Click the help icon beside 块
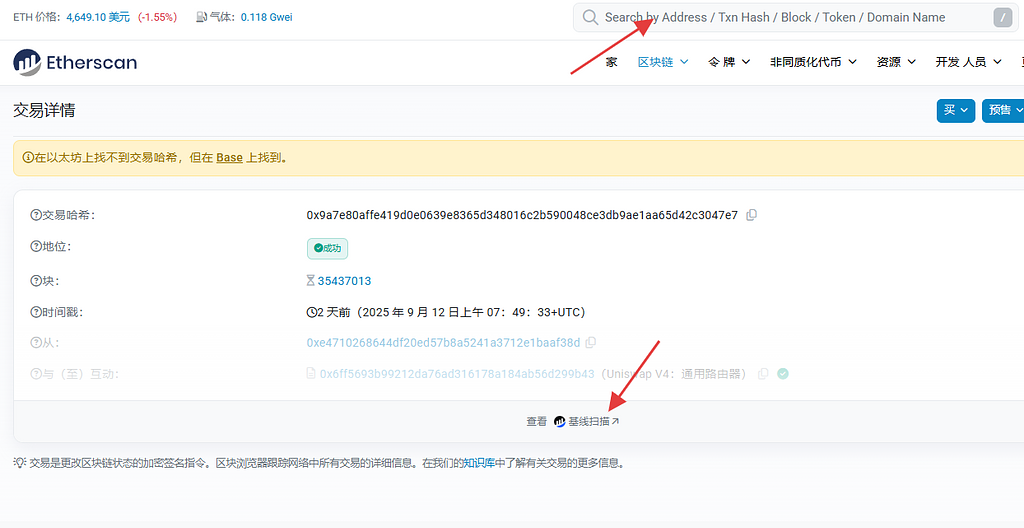The width and height of the screenshot is (1024, 528). pyautogui.click(x=36, y=281)
